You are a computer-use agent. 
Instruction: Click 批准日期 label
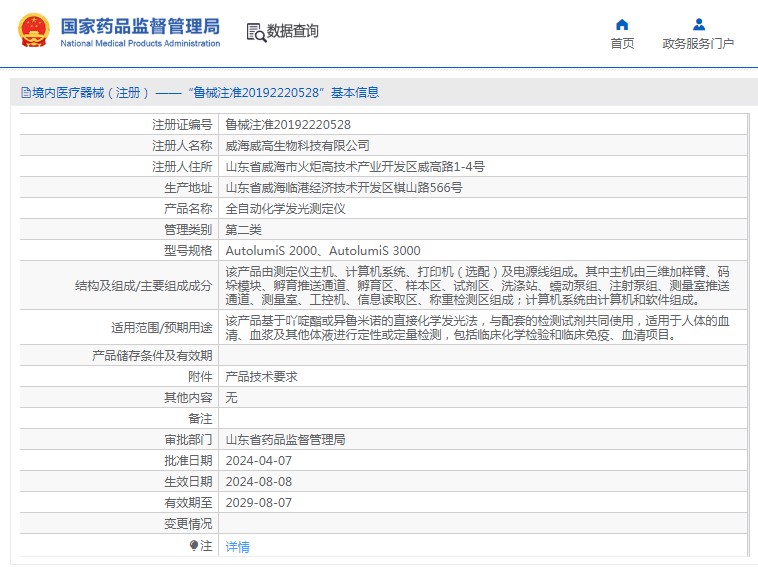click(188, 461)
